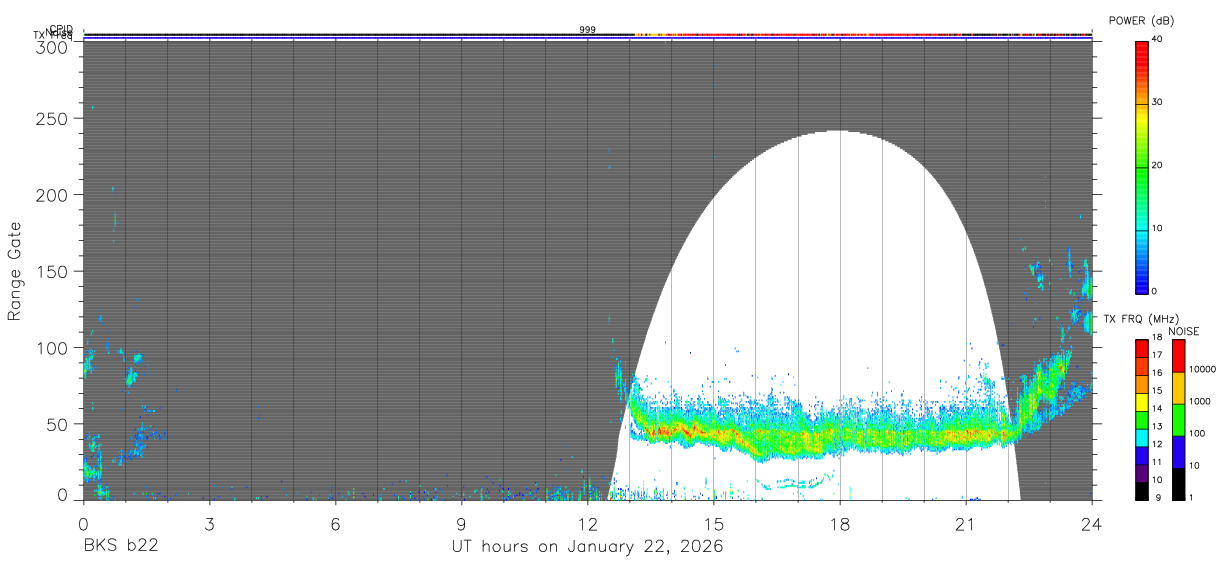
Task: Select the yellow NOISE legend swatch
Action: pyautogui.click(x=1178, y=388)
